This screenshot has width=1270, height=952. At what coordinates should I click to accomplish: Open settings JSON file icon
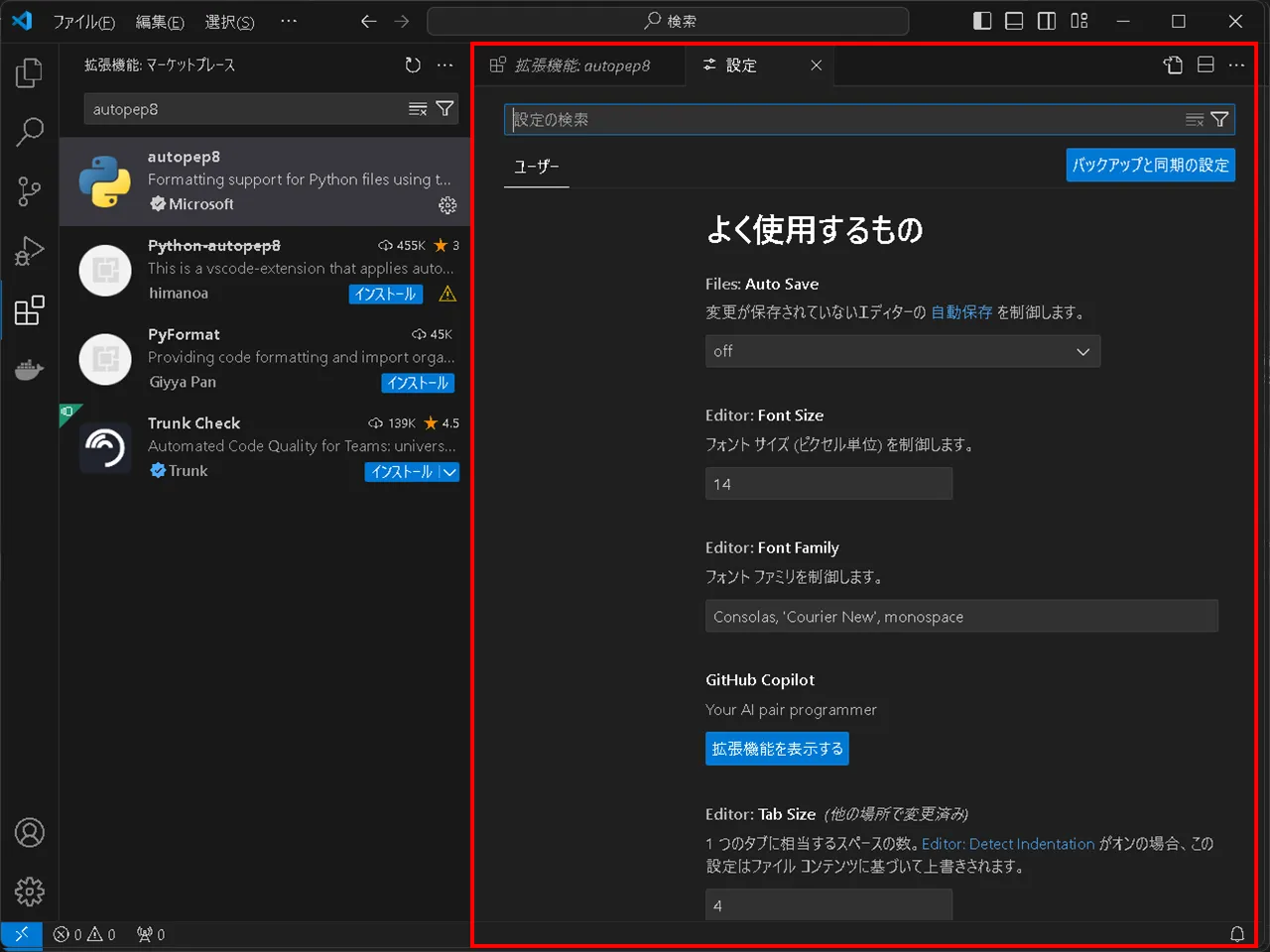click(1174, 65)
